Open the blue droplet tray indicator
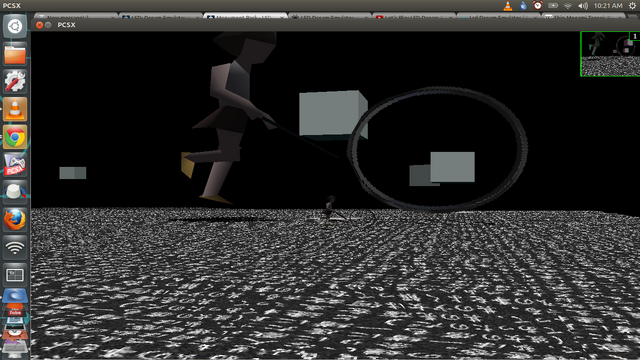Viewport: 640px width, 360px height. click(x=523, y=6)
